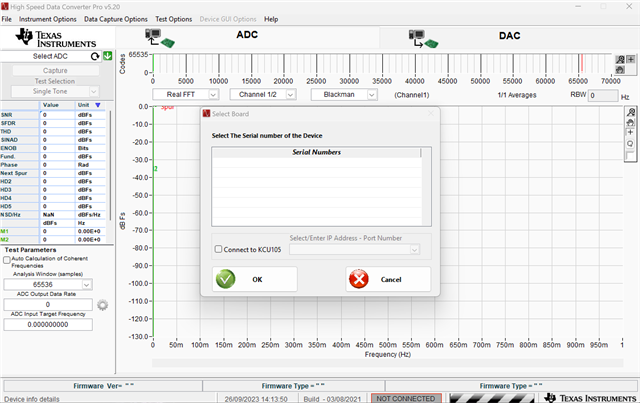Screen dimensions: 640x403
Task: Close the Select Board dialog
Action: click(x=431, y=114)
